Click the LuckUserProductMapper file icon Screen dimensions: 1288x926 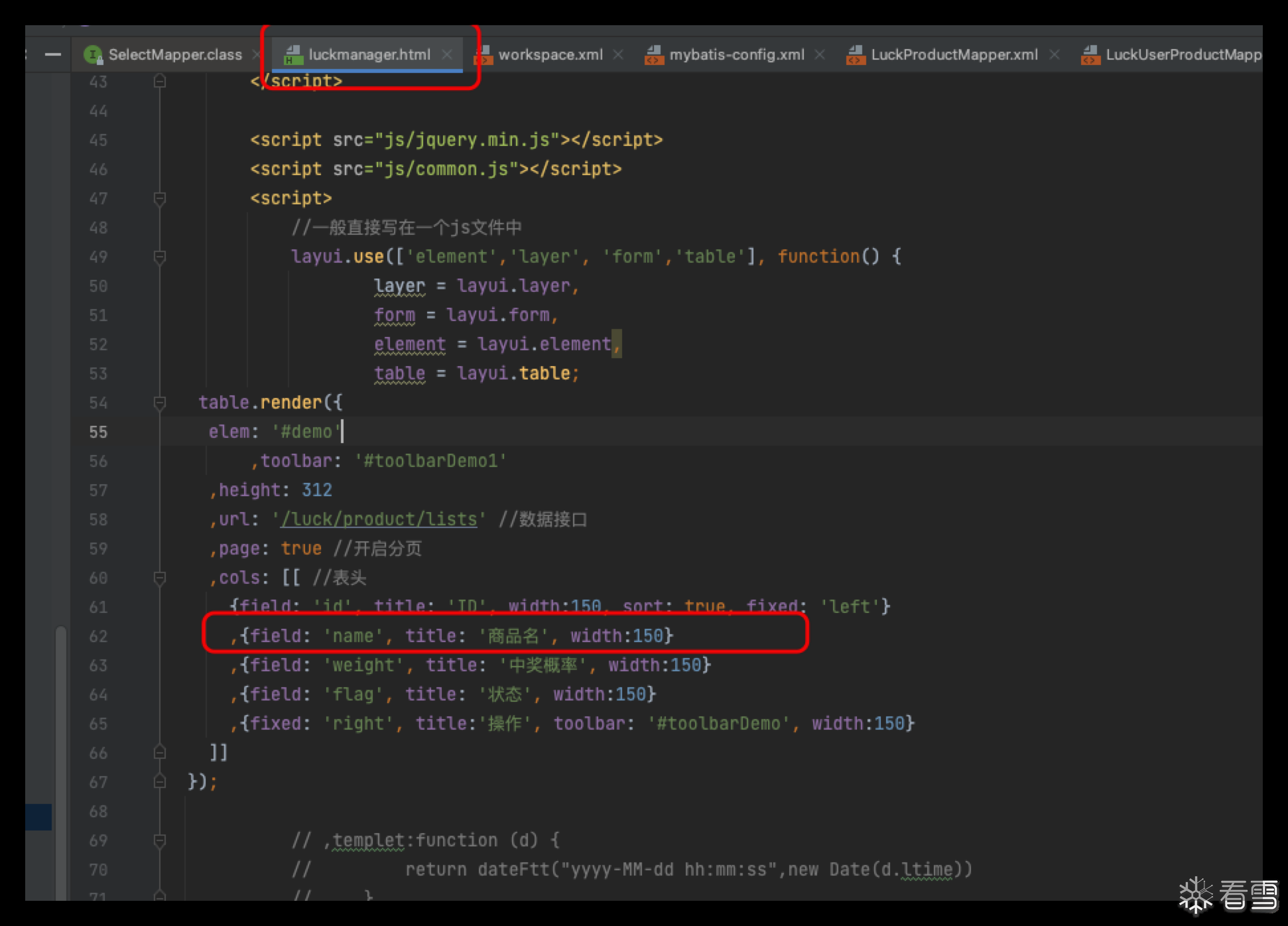click(1090, 55)
